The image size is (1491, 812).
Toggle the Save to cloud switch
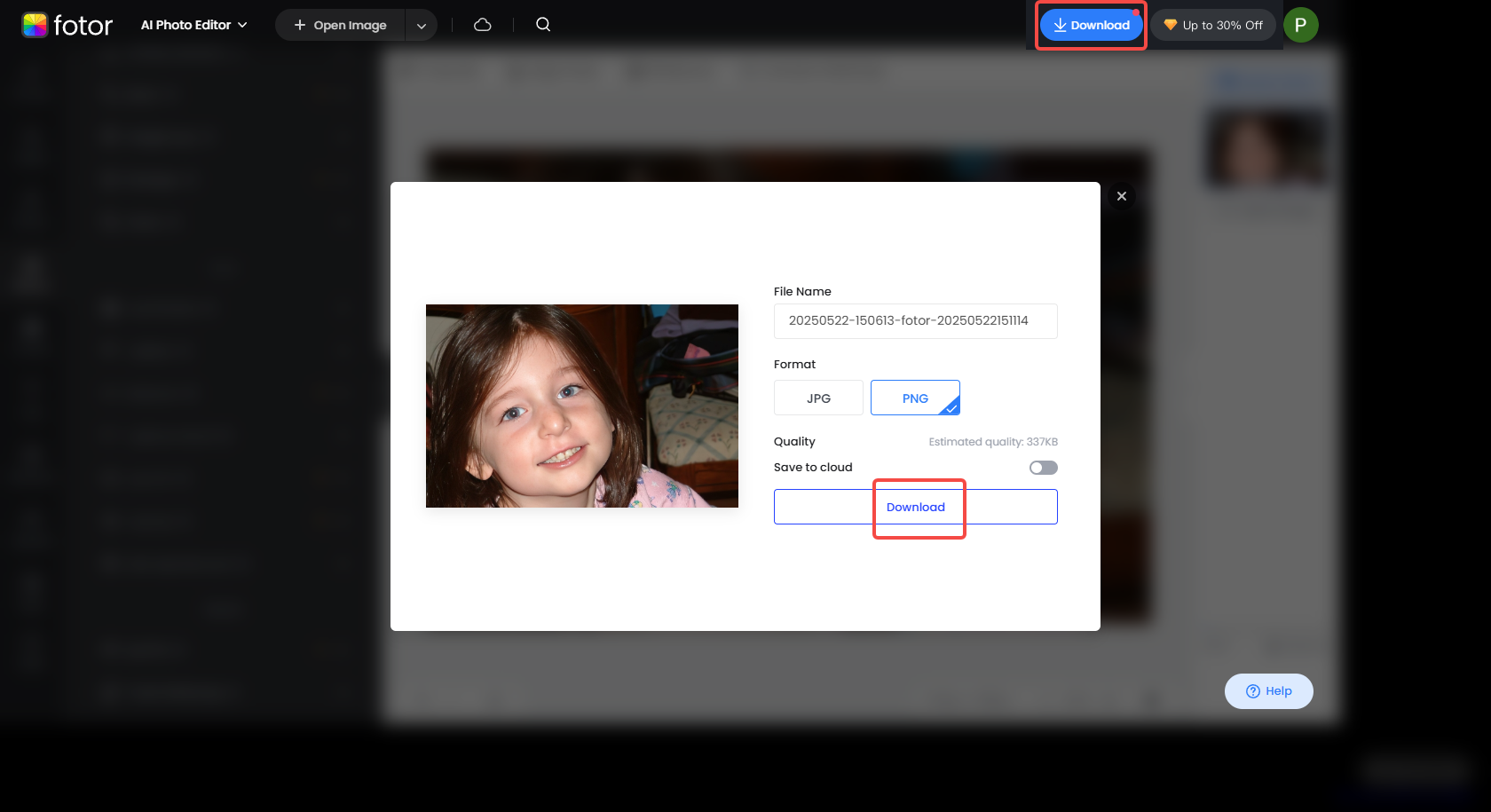[1044, 468]
